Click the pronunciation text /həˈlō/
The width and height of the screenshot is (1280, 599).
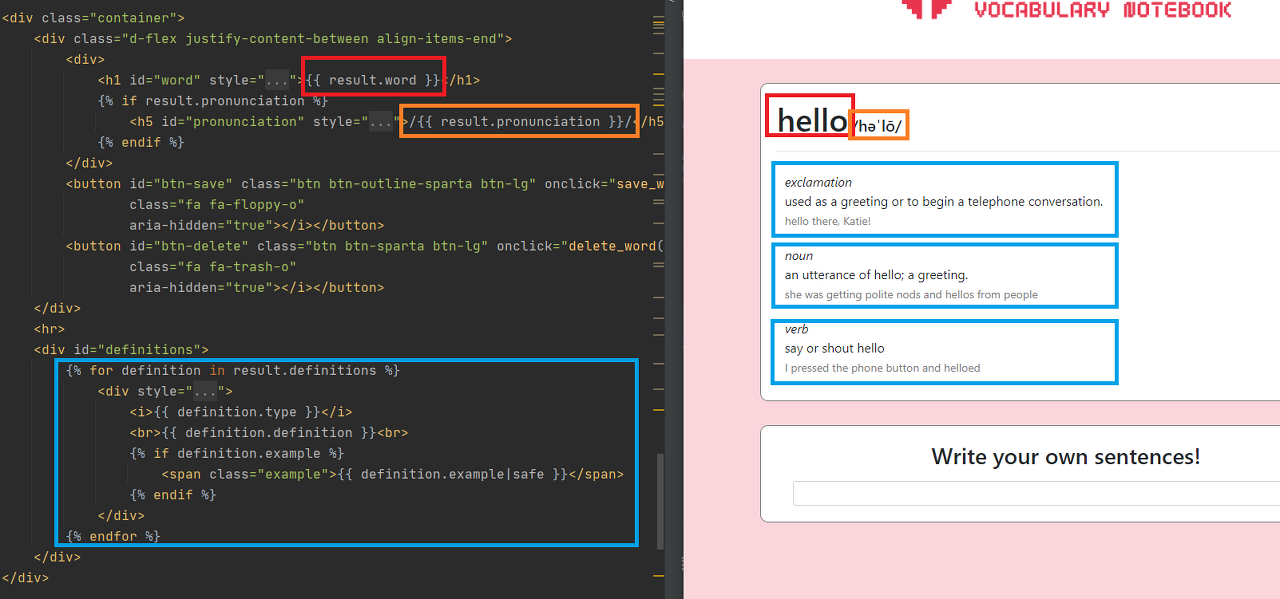click(x=878, y=126)
